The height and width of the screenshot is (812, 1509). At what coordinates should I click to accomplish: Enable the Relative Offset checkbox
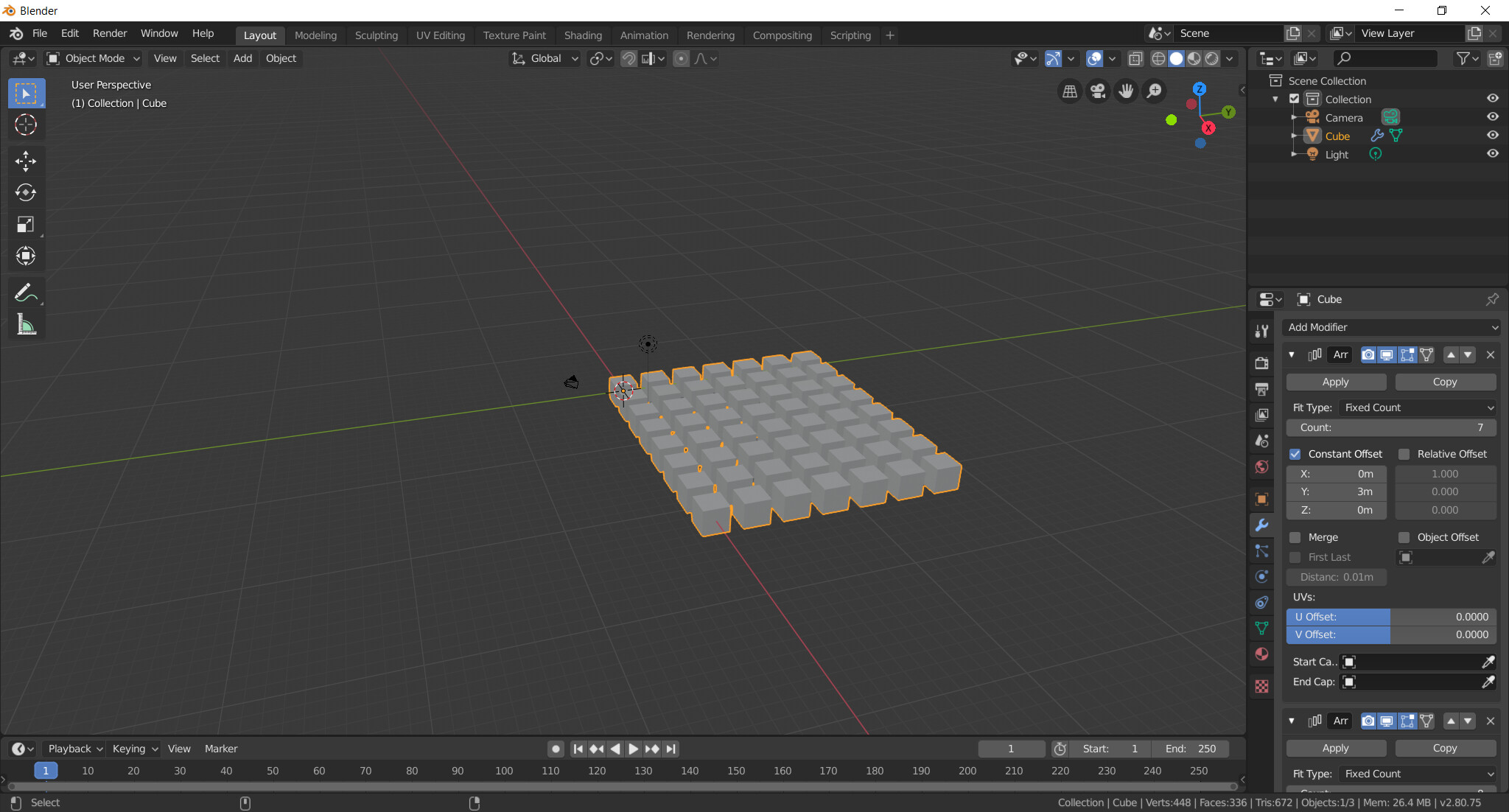(1404, 454)
